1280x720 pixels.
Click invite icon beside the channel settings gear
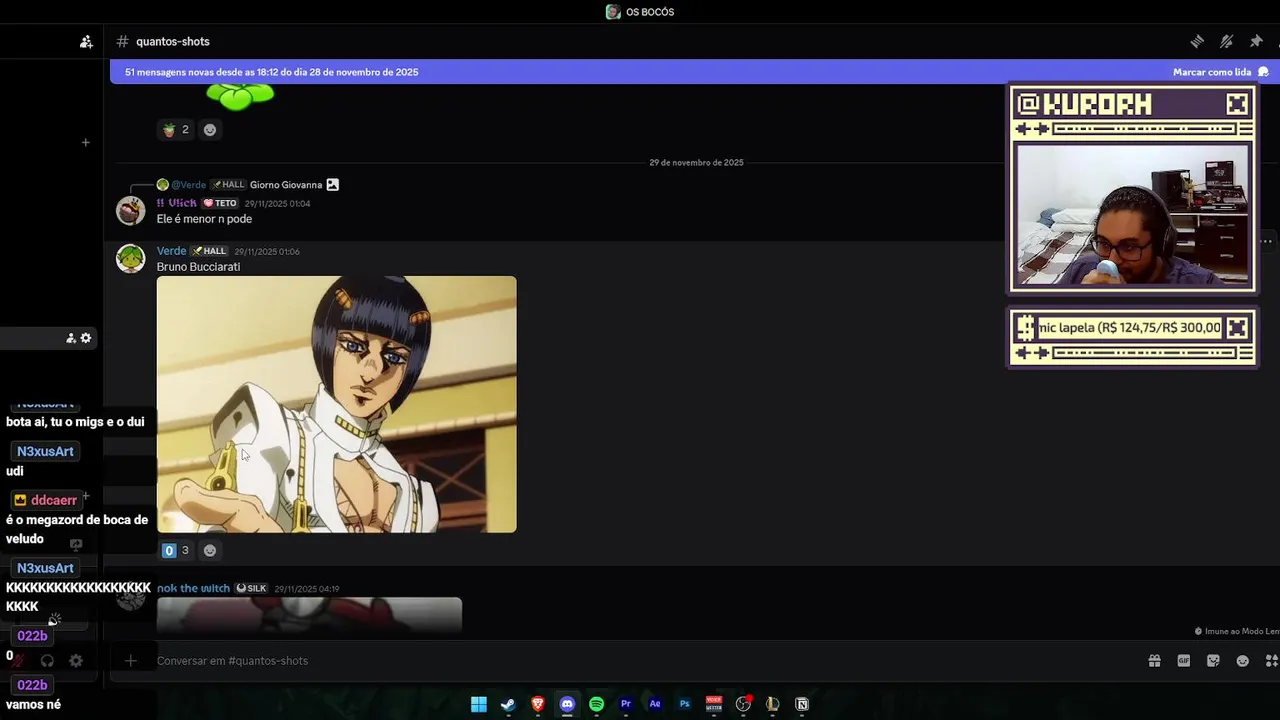(71, 338)
